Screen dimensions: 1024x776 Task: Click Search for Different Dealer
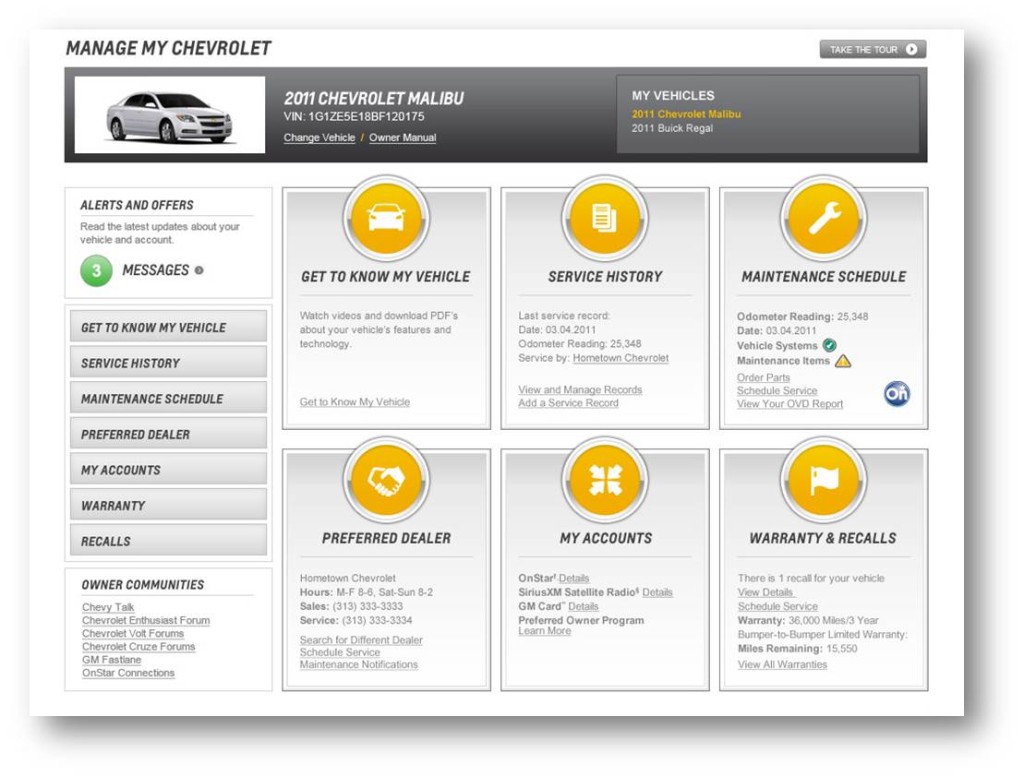[361, 639]
